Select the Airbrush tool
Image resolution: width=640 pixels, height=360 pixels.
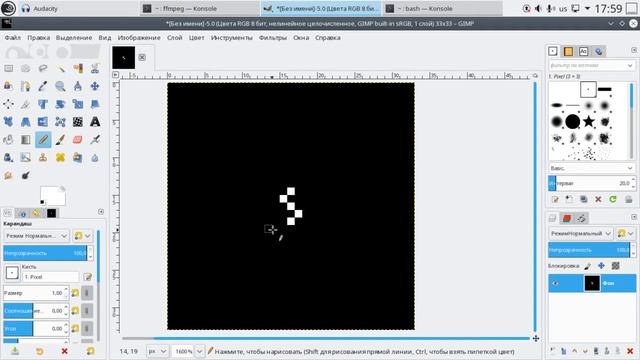(95, 140)
